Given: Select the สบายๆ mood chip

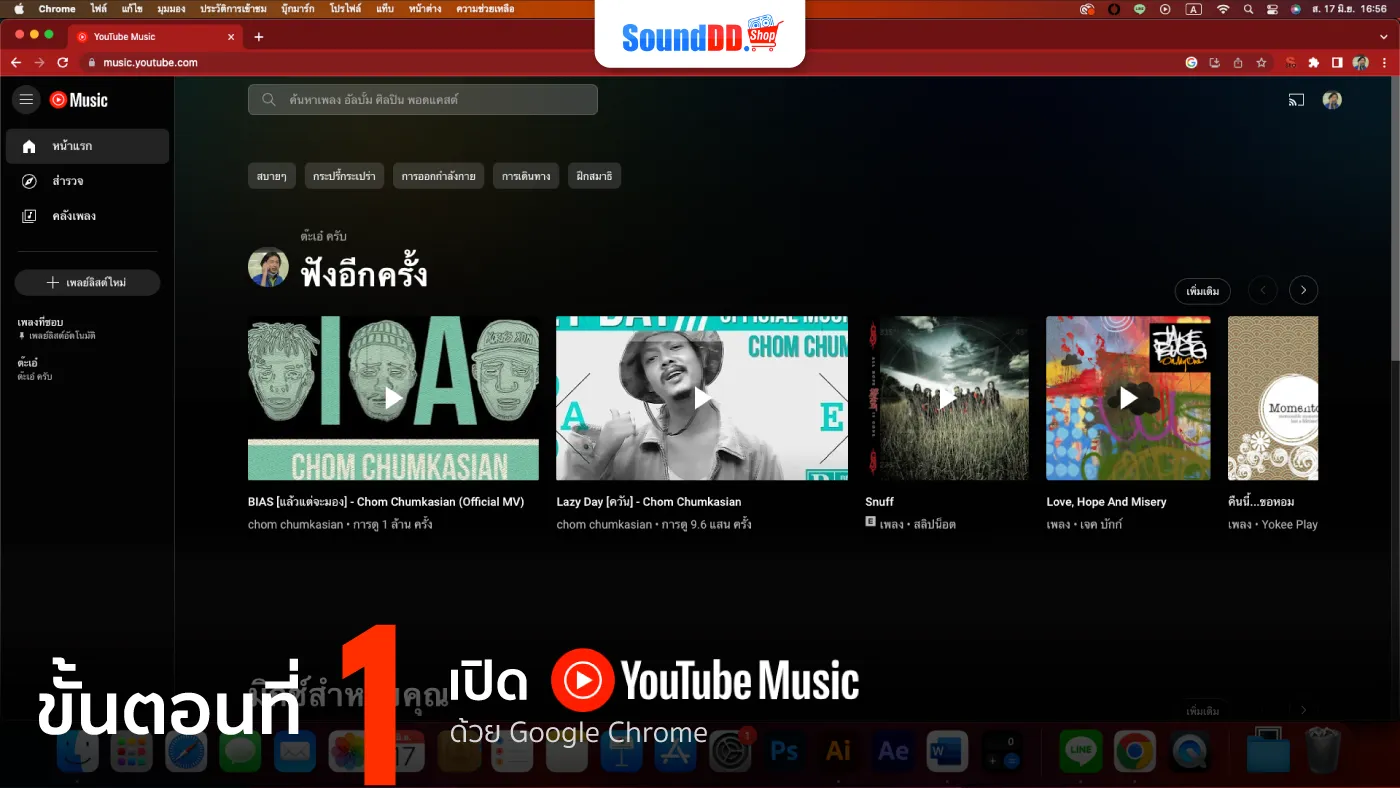Looking at the screenshot, I should pyautogui.click(x=271, y=176).
